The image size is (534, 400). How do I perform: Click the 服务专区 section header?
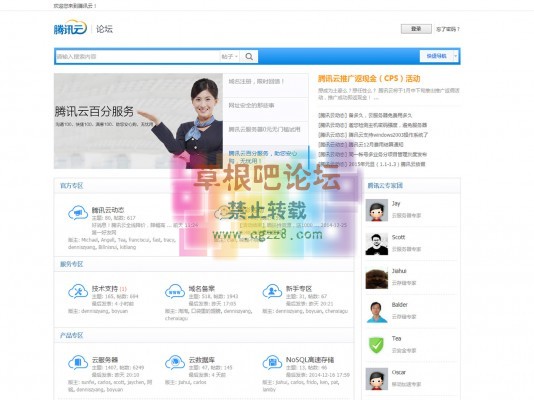pos(72,264)
